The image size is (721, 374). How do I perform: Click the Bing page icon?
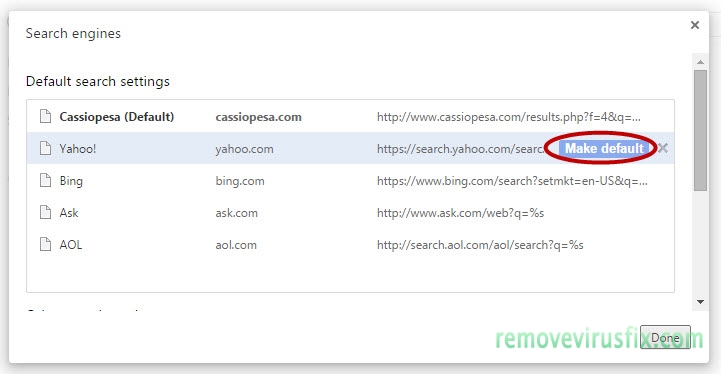[45, 180]
